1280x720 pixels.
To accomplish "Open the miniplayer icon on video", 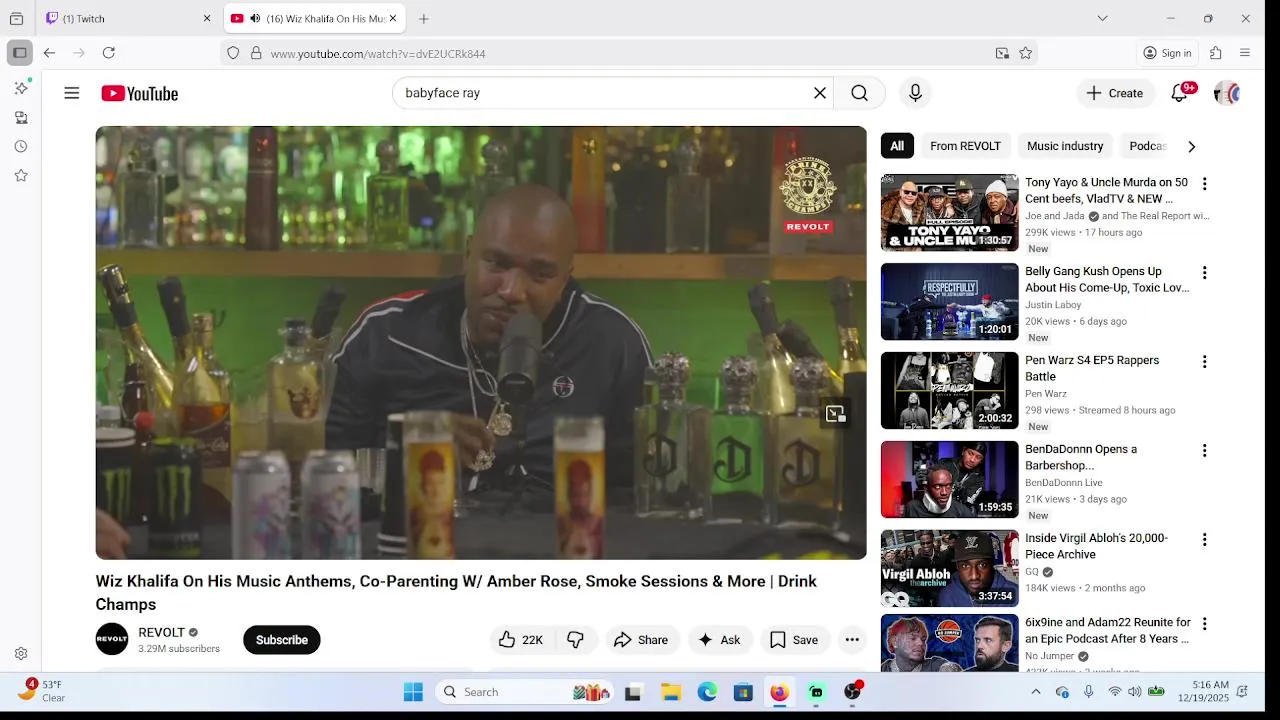I will pyautogui.click(x=835, y=414).
